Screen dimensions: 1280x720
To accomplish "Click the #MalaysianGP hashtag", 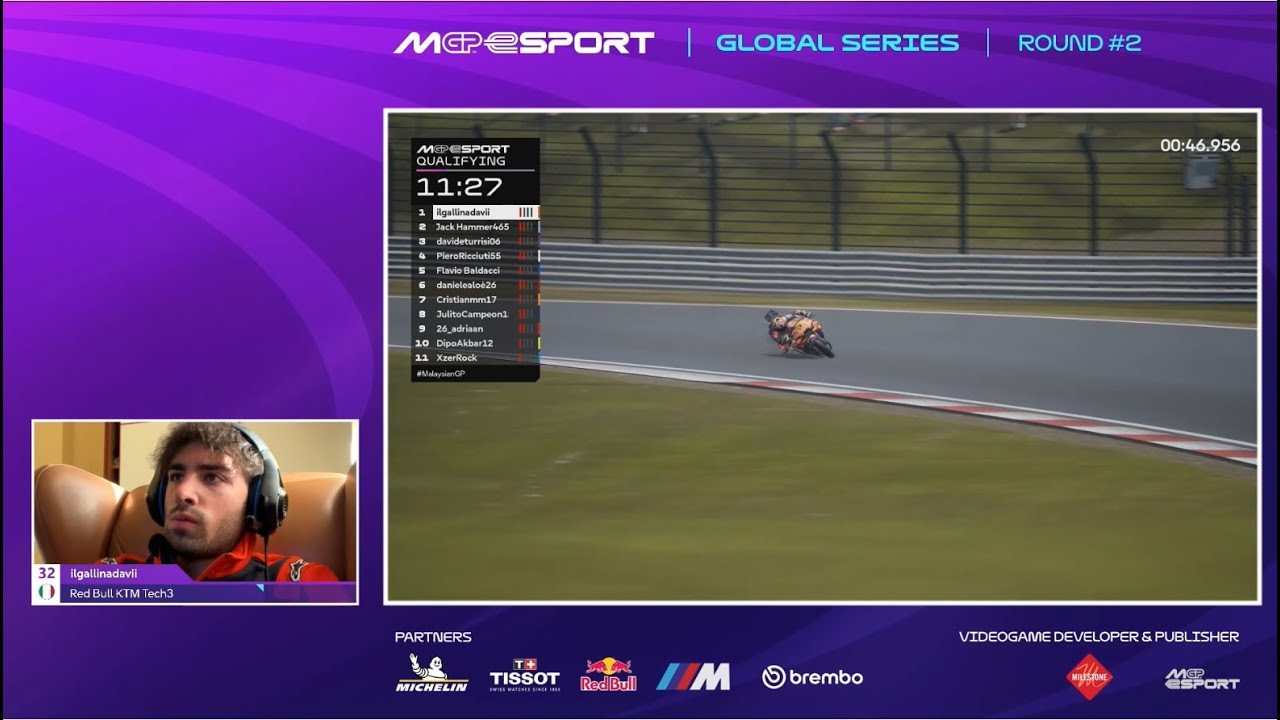I will click(x=440, y=374).
